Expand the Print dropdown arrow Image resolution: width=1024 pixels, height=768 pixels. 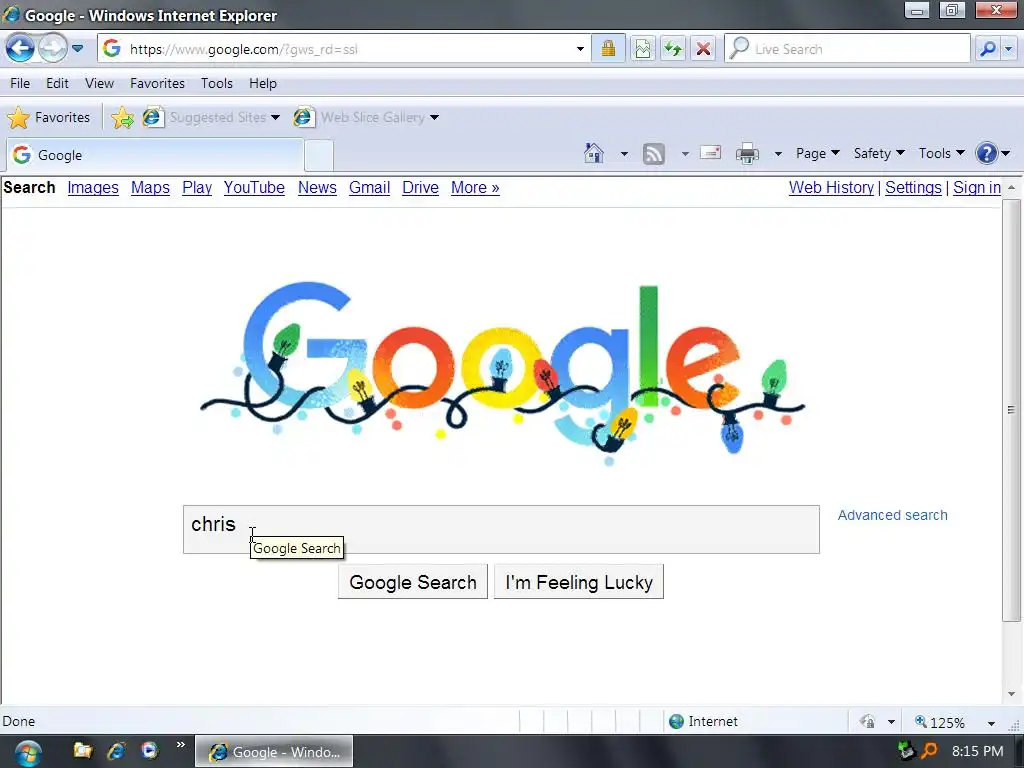tap(778, 154)
